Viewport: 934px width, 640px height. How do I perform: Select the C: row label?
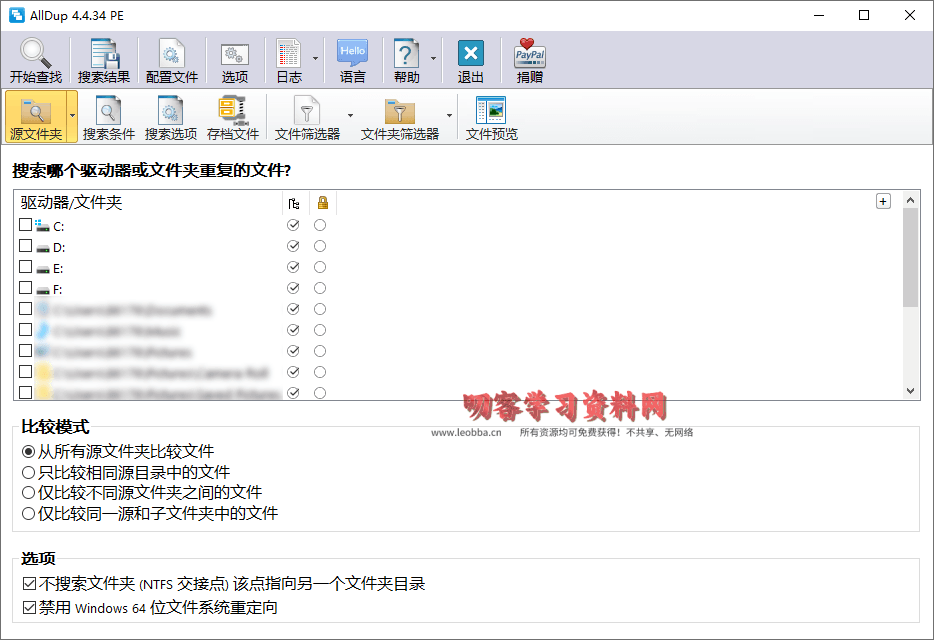click(x=58, y=226)
